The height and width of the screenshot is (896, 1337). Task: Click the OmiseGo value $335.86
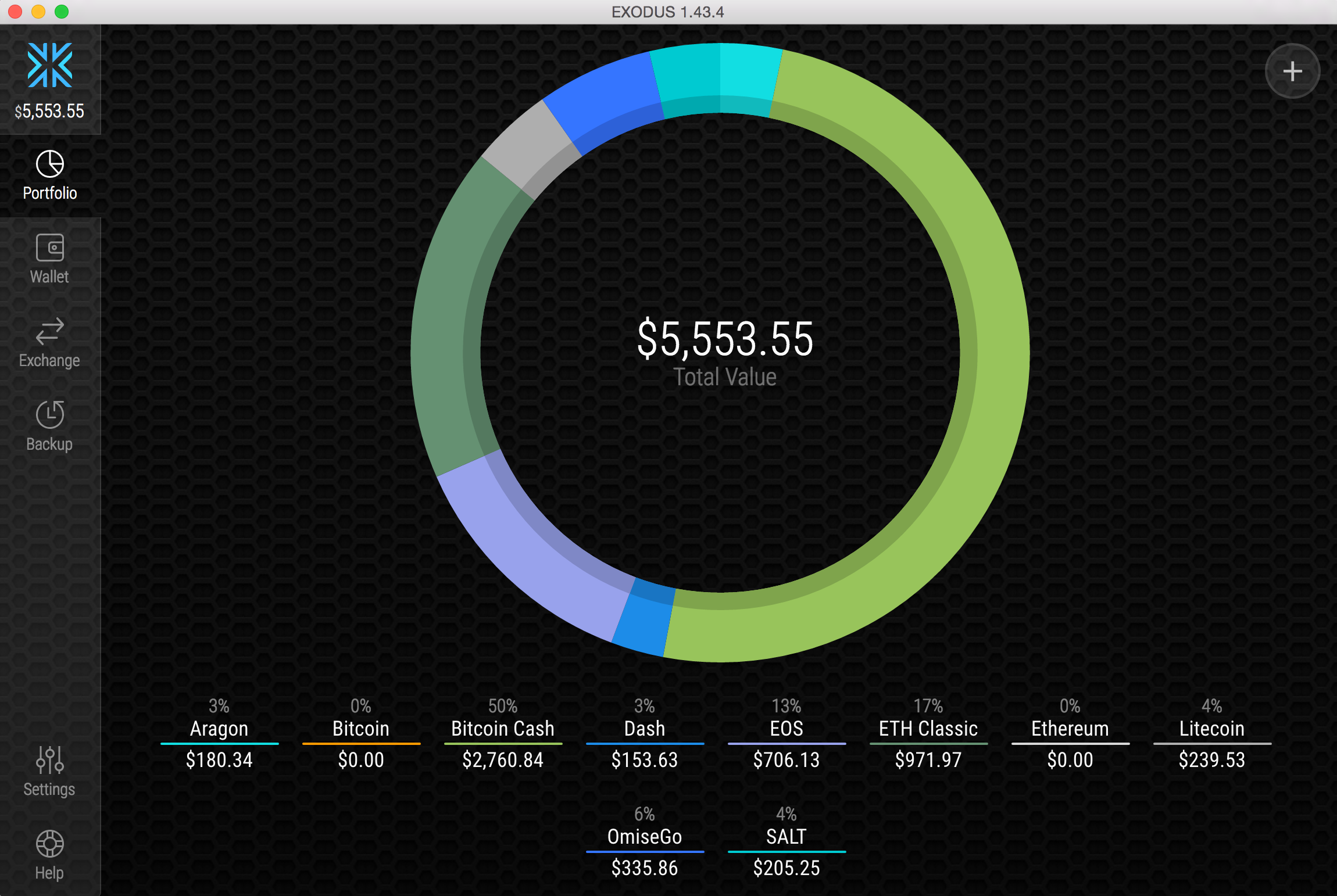point(645,868)
